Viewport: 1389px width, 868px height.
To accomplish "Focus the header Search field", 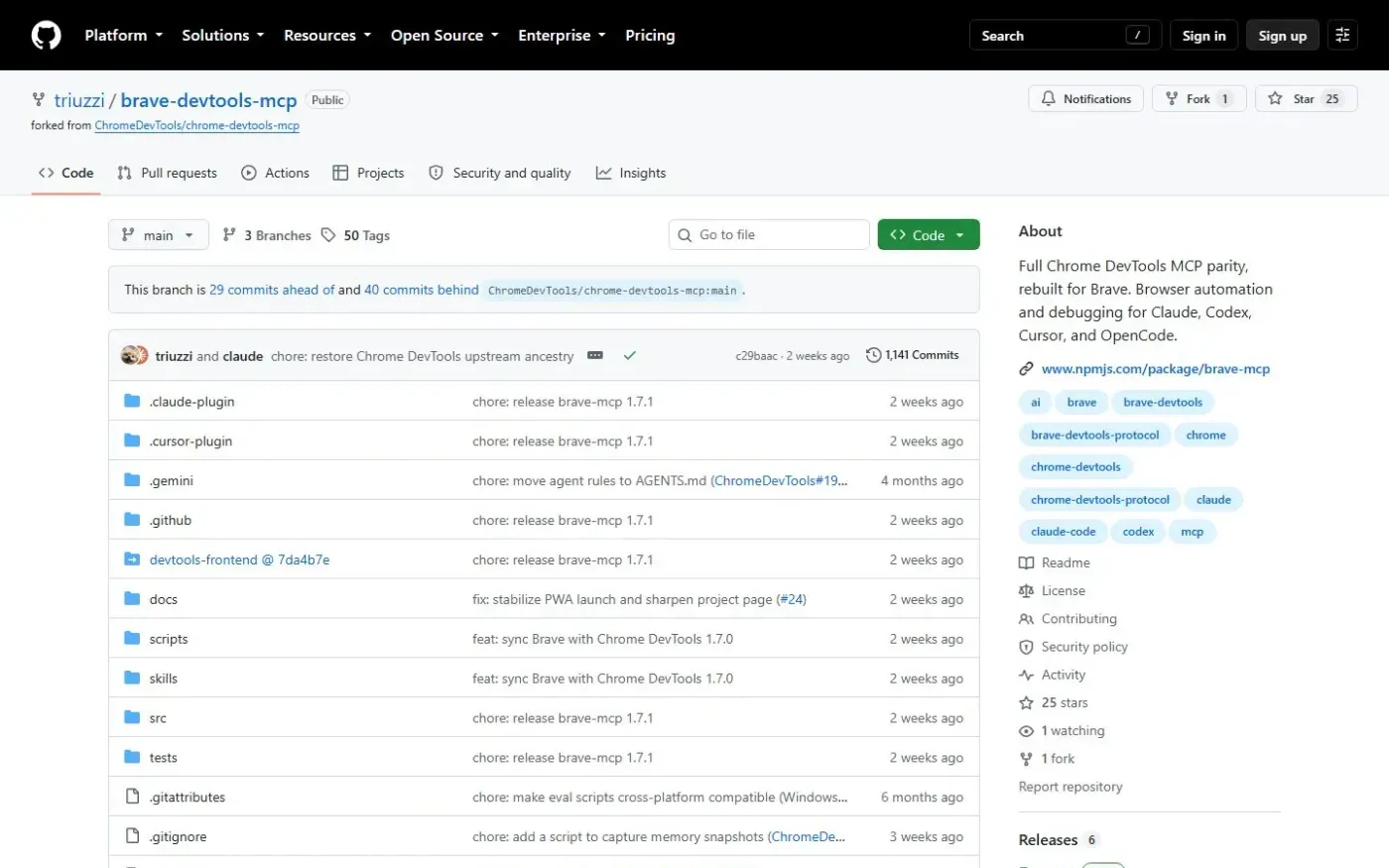I will (x=1066, y=36).
